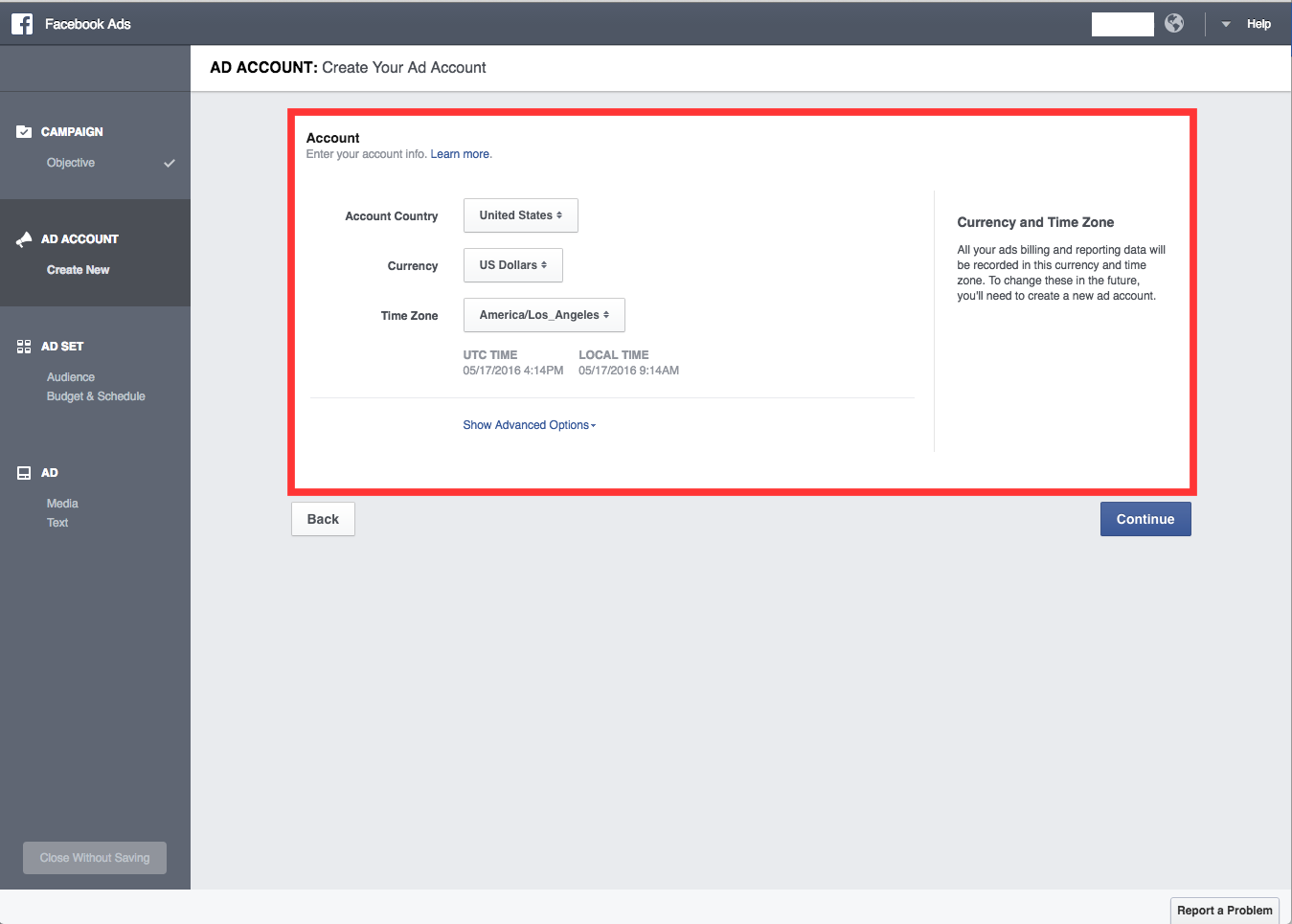Screen dimensions: 1292x924
Task: Click the Objective completed checkmark
Action: pos(170,163)
